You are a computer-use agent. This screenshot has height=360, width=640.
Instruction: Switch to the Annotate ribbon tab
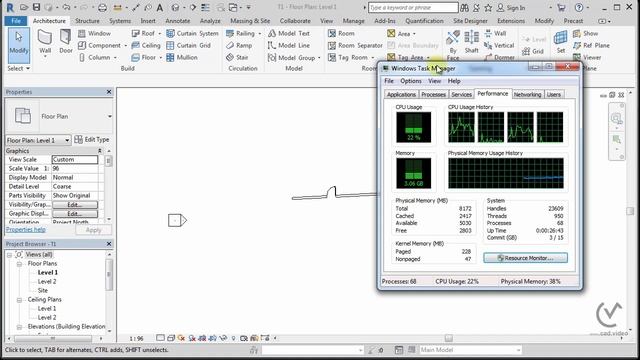[x=178, y=20]
